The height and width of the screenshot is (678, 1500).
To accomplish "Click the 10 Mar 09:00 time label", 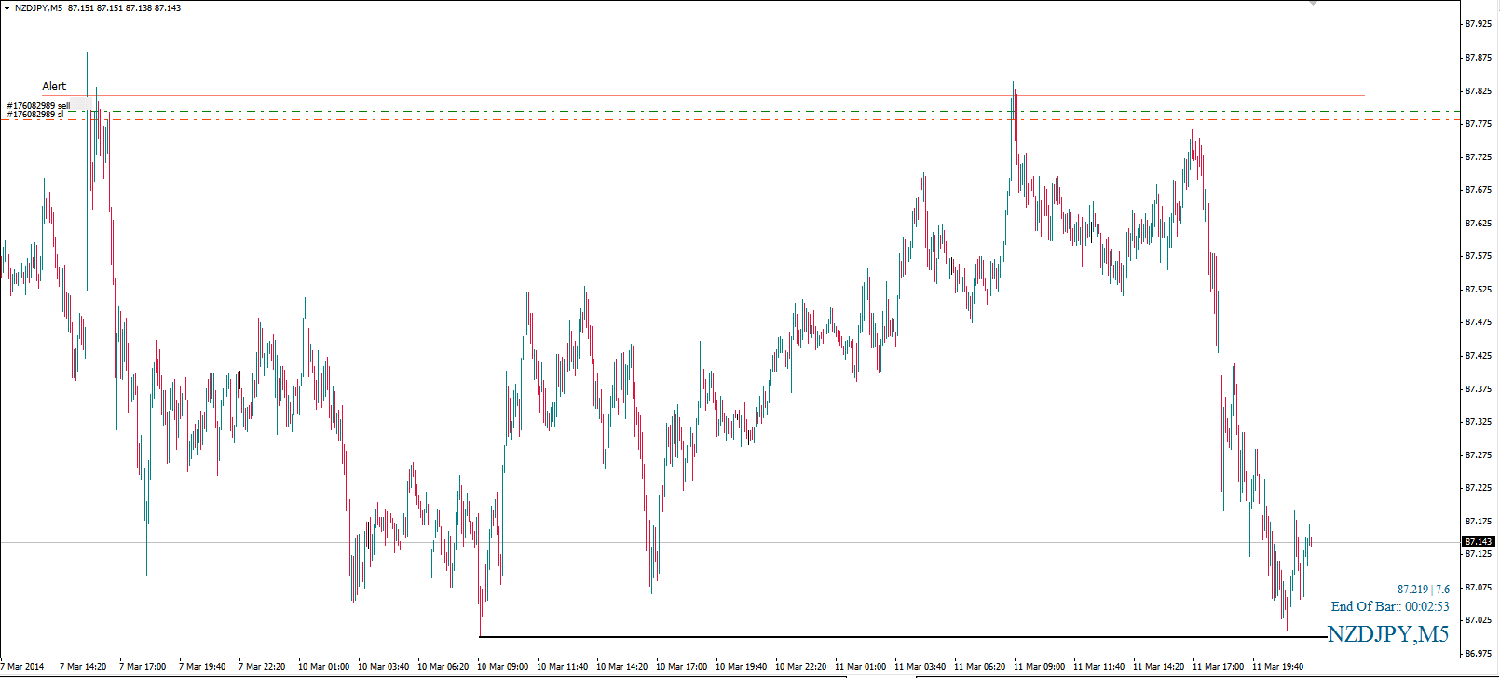I will tap(503, 666).
